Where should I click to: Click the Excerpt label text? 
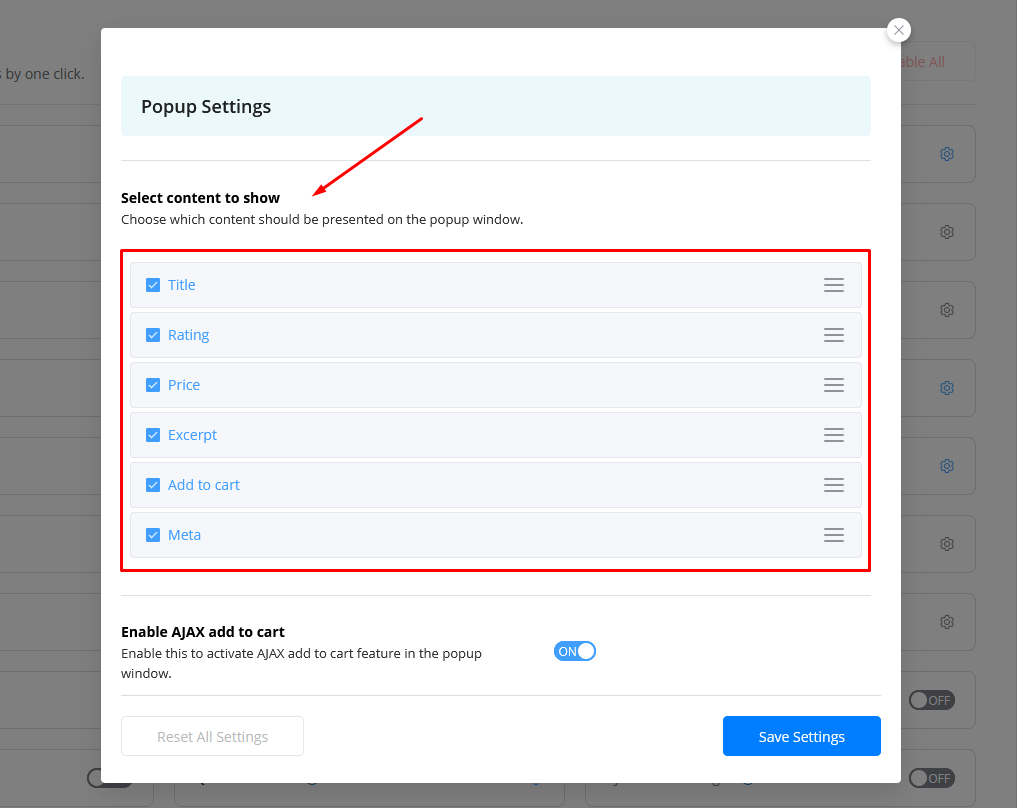click(192, 435)
